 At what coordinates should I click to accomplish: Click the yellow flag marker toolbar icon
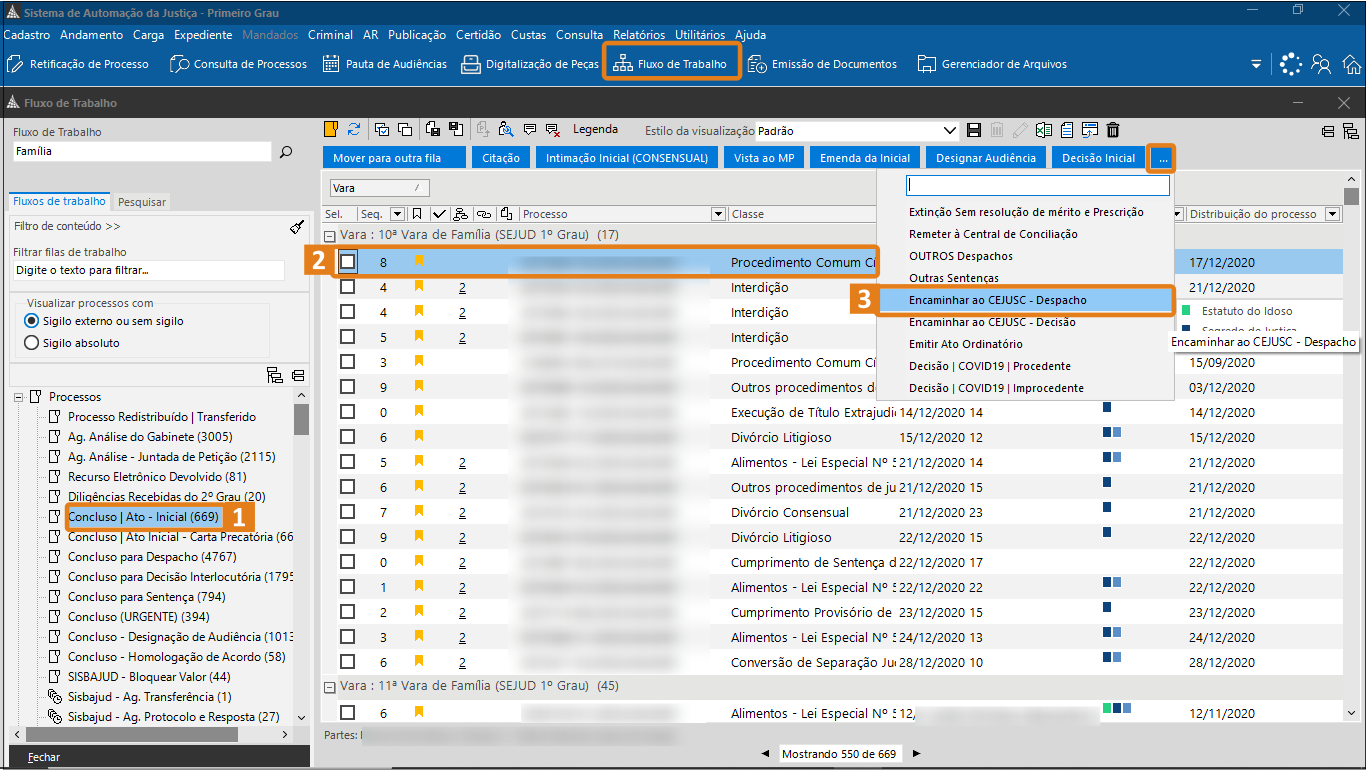pyautogui.click(x=331, y=129)
